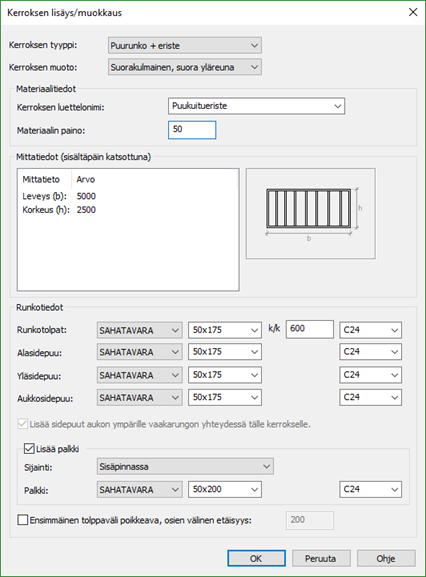Open the Sijainti dropdown
Image resolution: width=426 pixels, height=577 pixels.
[185, 467]
